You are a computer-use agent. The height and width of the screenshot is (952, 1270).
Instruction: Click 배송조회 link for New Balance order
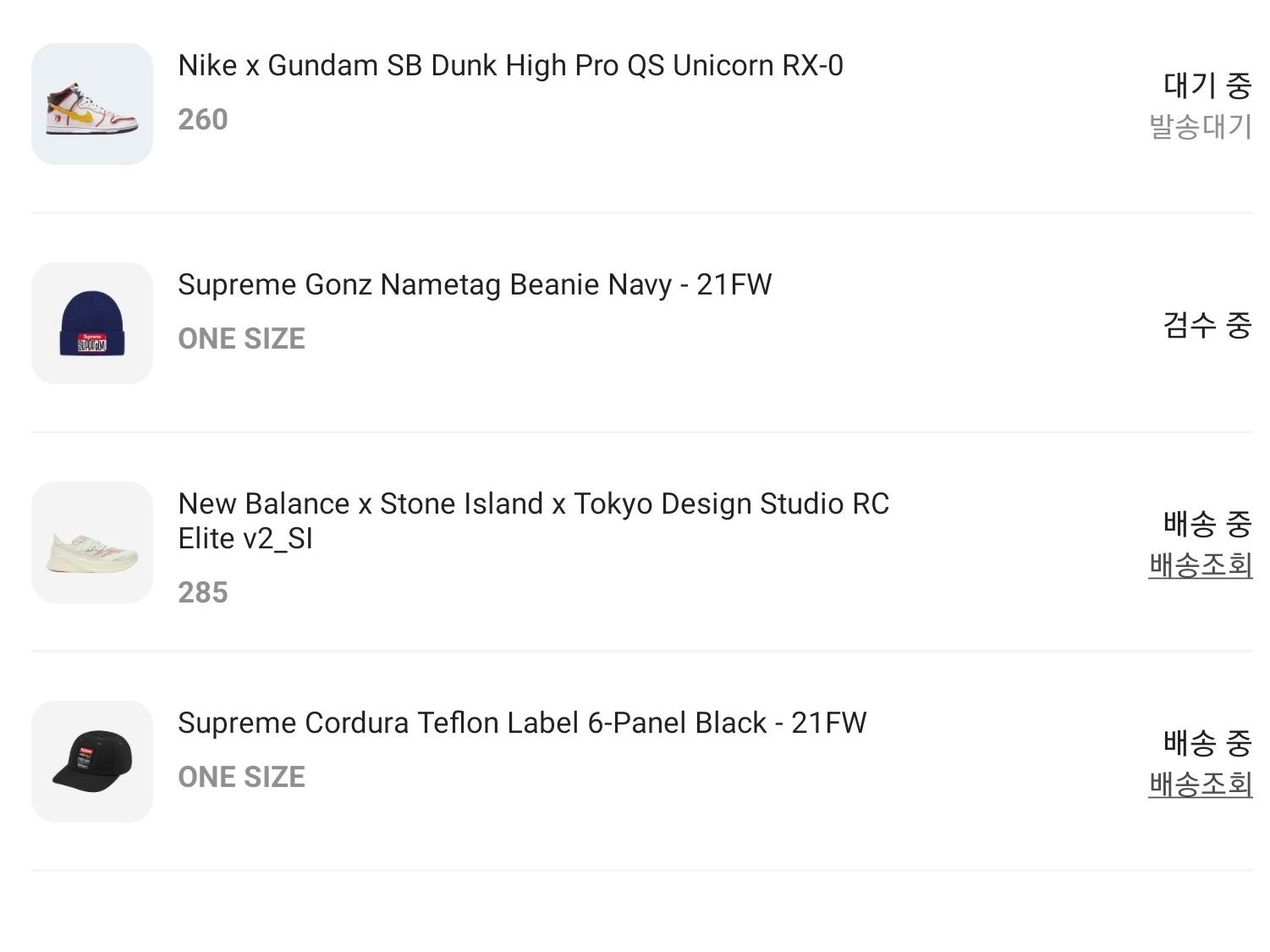(x=1200, y=565)
